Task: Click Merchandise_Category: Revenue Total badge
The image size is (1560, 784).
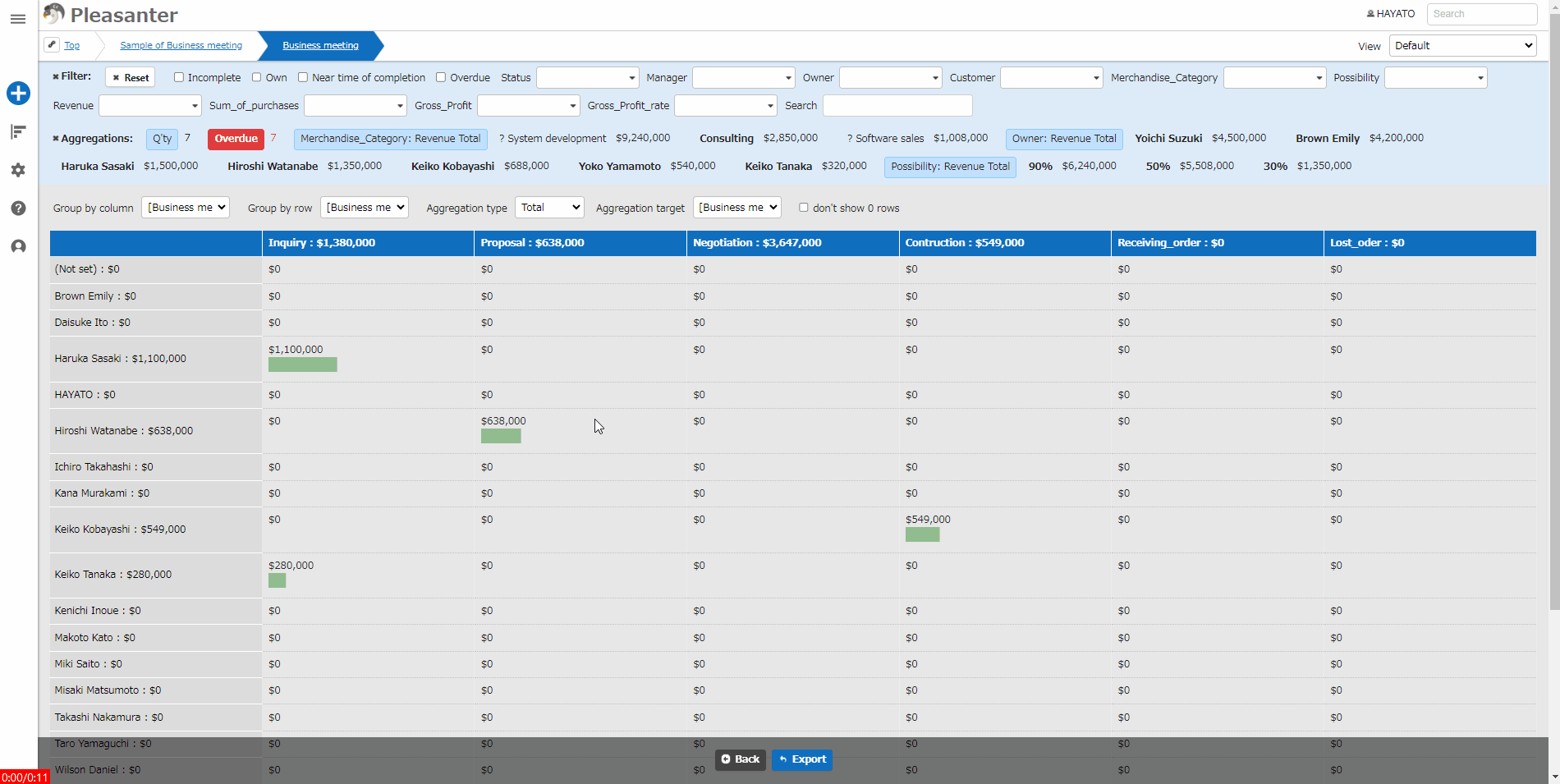Action: pyautogui.click(x=390, y=139)
